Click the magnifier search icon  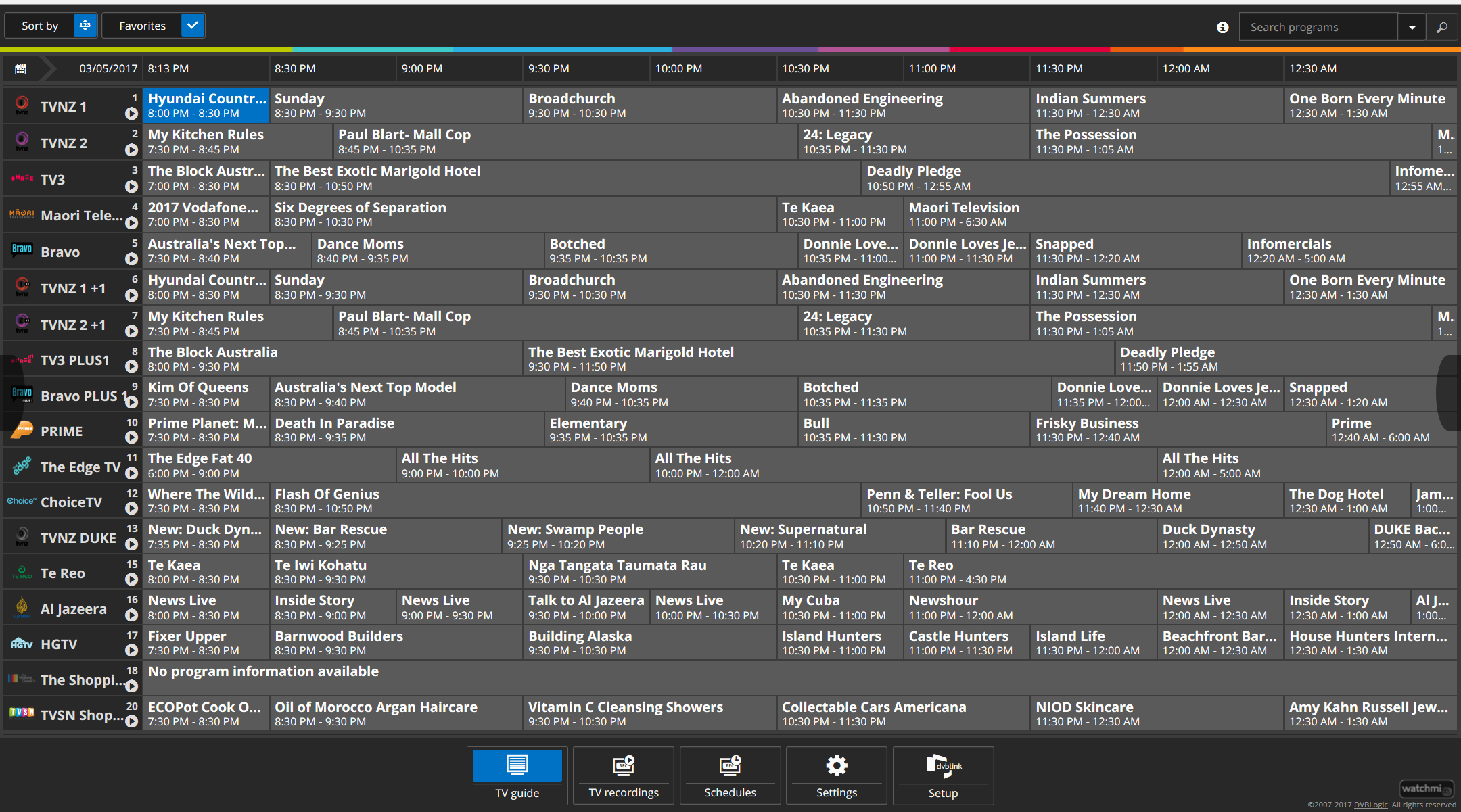[x=1441, y=27]
